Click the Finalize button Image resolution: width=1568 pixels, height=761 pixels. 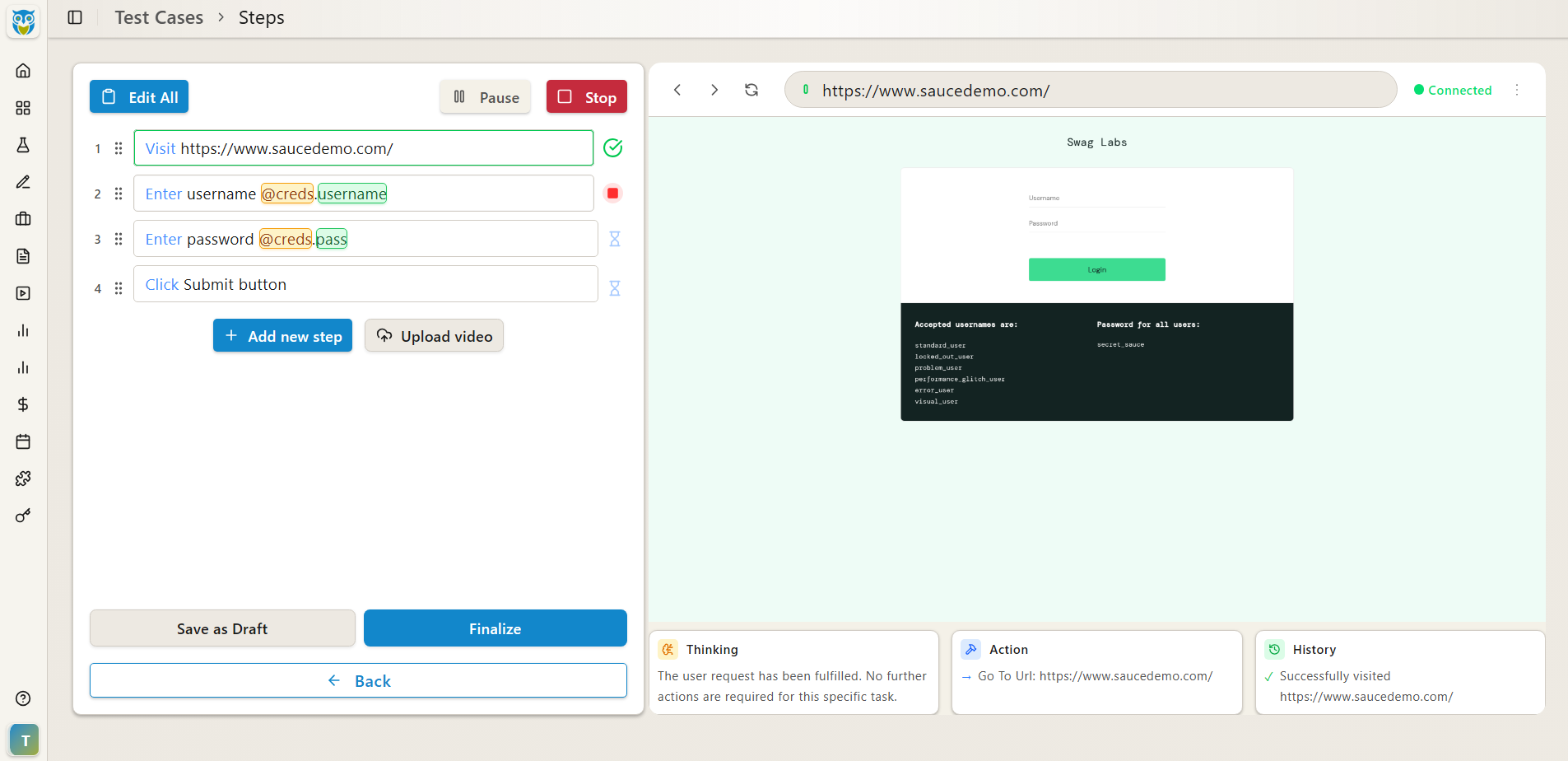tap(494, 628)
